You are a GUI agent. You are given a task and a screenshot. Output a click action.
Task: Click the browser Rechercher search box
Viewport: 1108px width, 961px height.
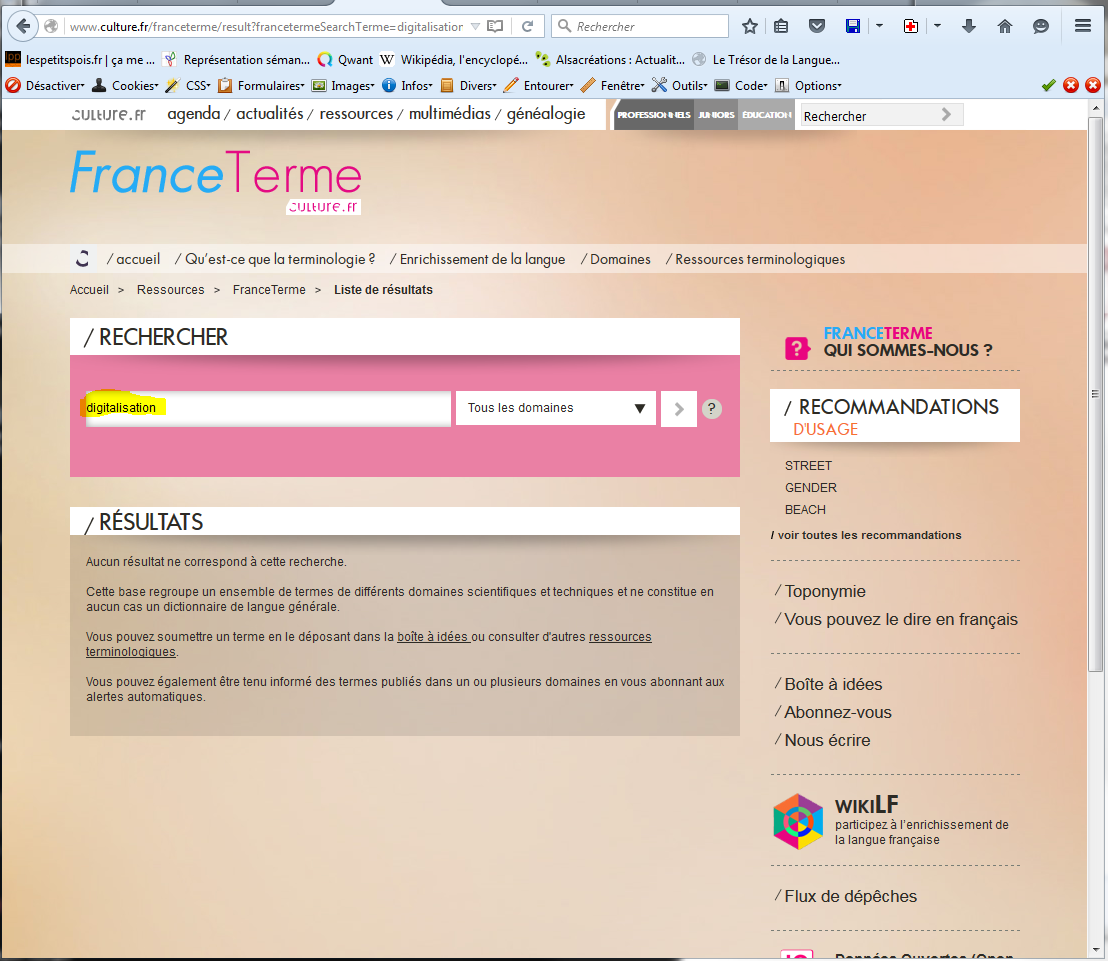(640, 26)
